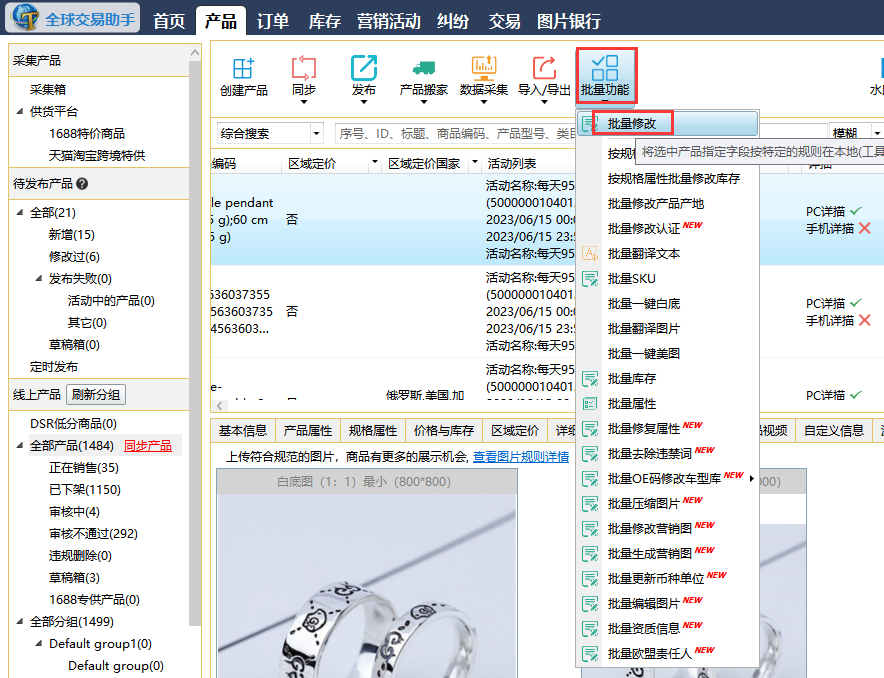Collapse the 发布失败(0) tree node
This screenshot has height=678, width=884.
click(39, 278)
